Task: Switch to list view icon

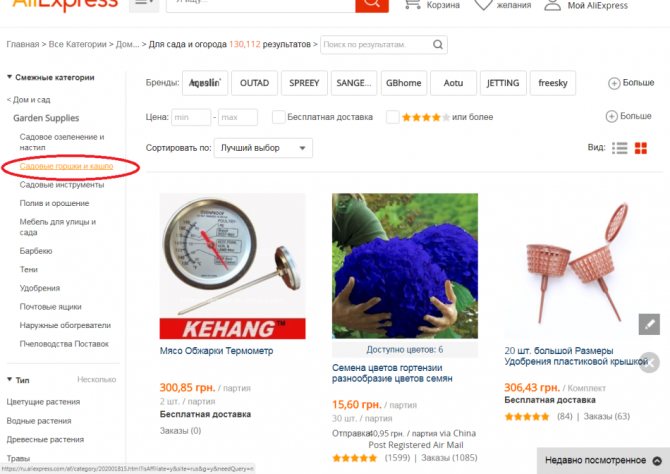Action: 620,148
